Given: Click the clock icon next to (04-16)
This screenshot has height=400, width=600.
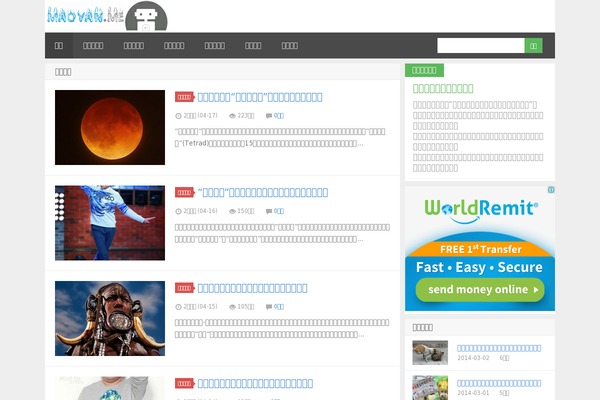Looking at the screenshot, I should (x=178, y=211).
